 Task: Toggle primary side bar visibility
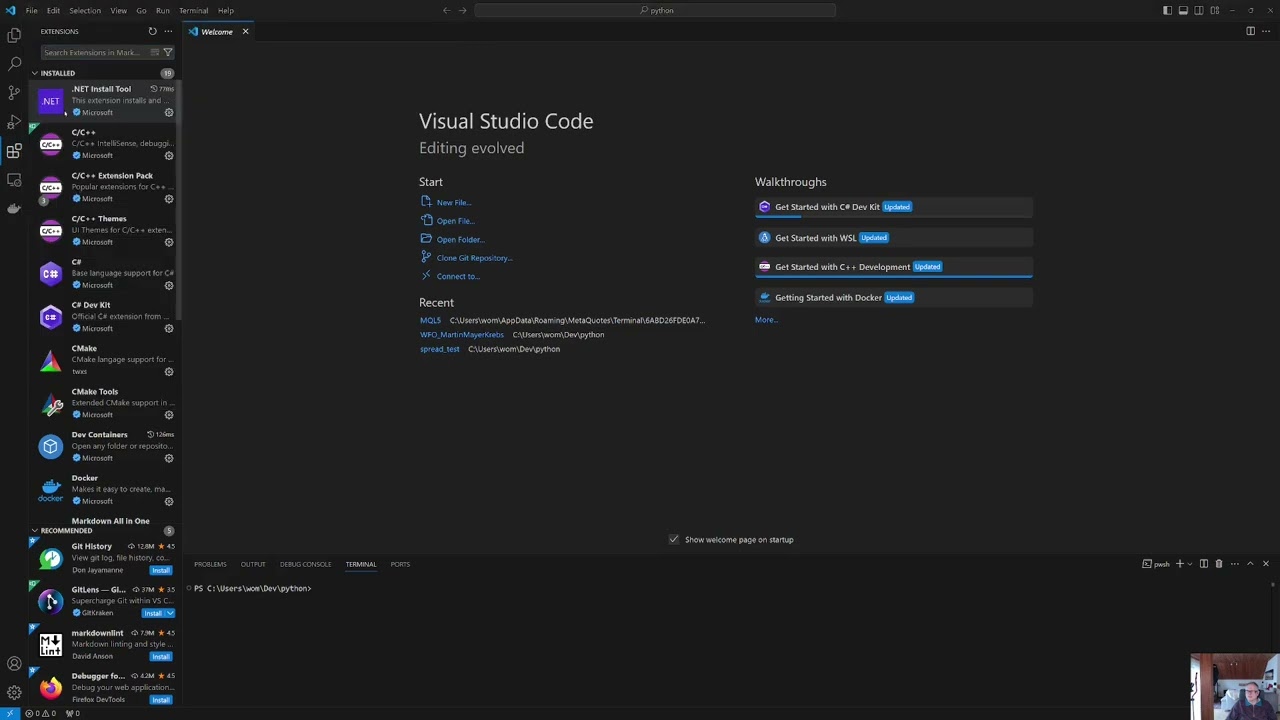coord(1167,10)
